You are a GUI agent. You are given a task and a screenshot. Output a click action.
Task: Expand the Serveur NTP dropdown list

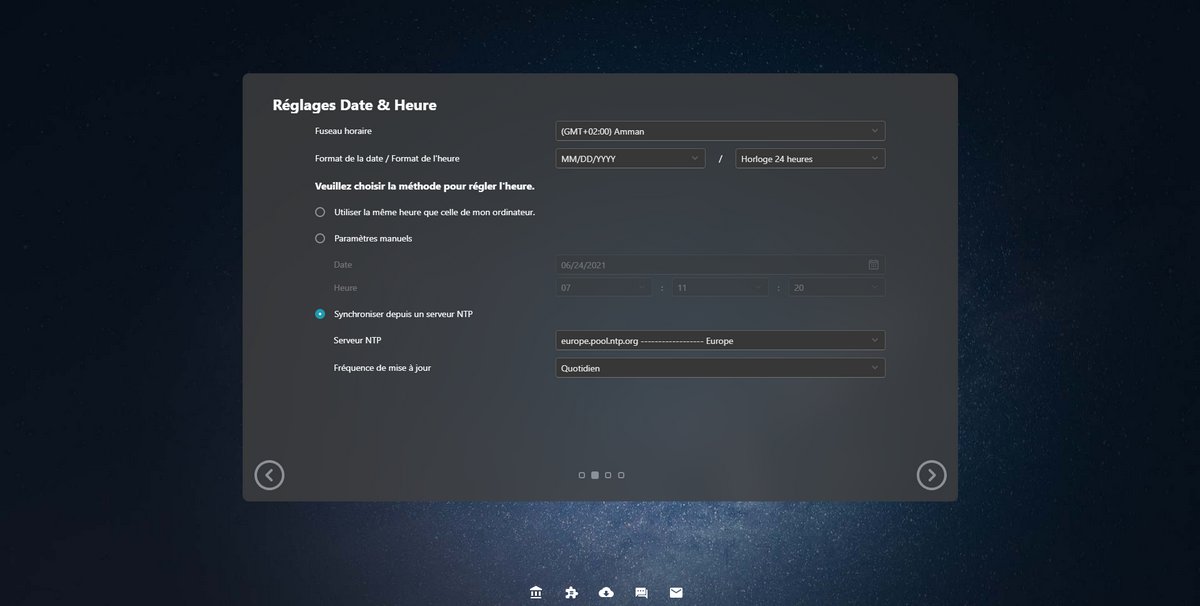click(720, 341)
